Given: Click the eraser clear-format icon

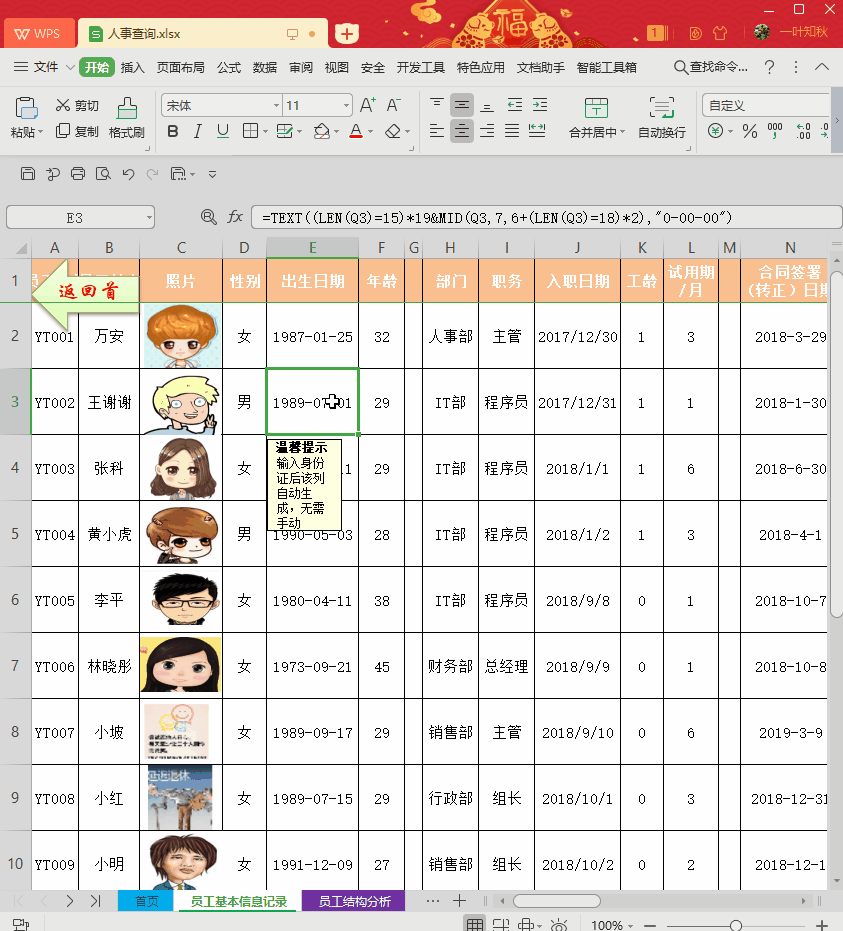Looking at the screenshot, I should pyautogui.click(x=393, y=131).
